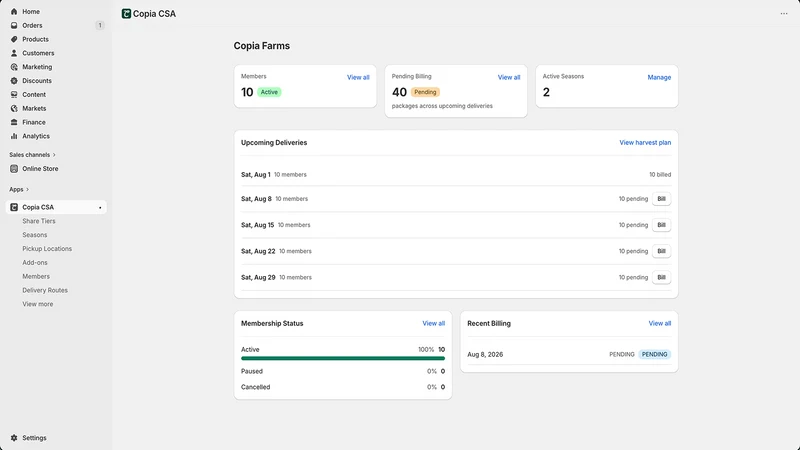Click Manage for Active Seasons
Screen dimensions: 800x450
pos(659,78)
